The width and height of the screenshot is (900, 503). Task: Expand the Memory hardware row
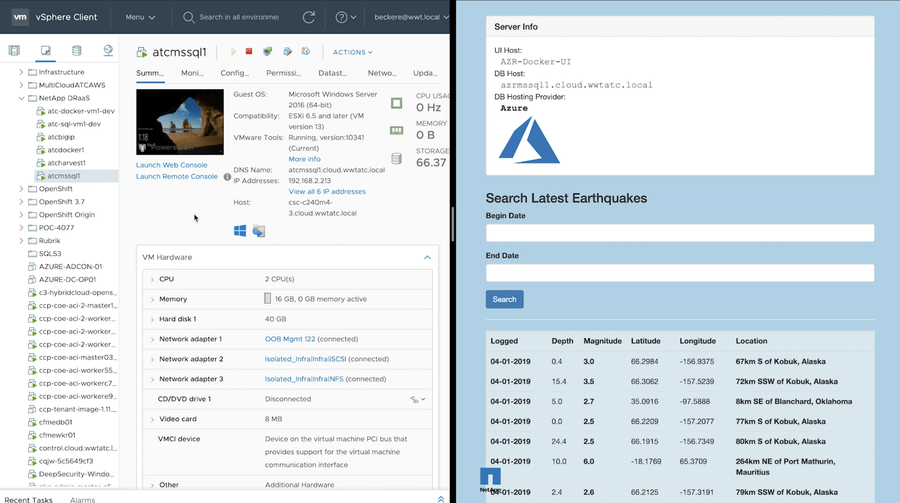tap(152, 299)
